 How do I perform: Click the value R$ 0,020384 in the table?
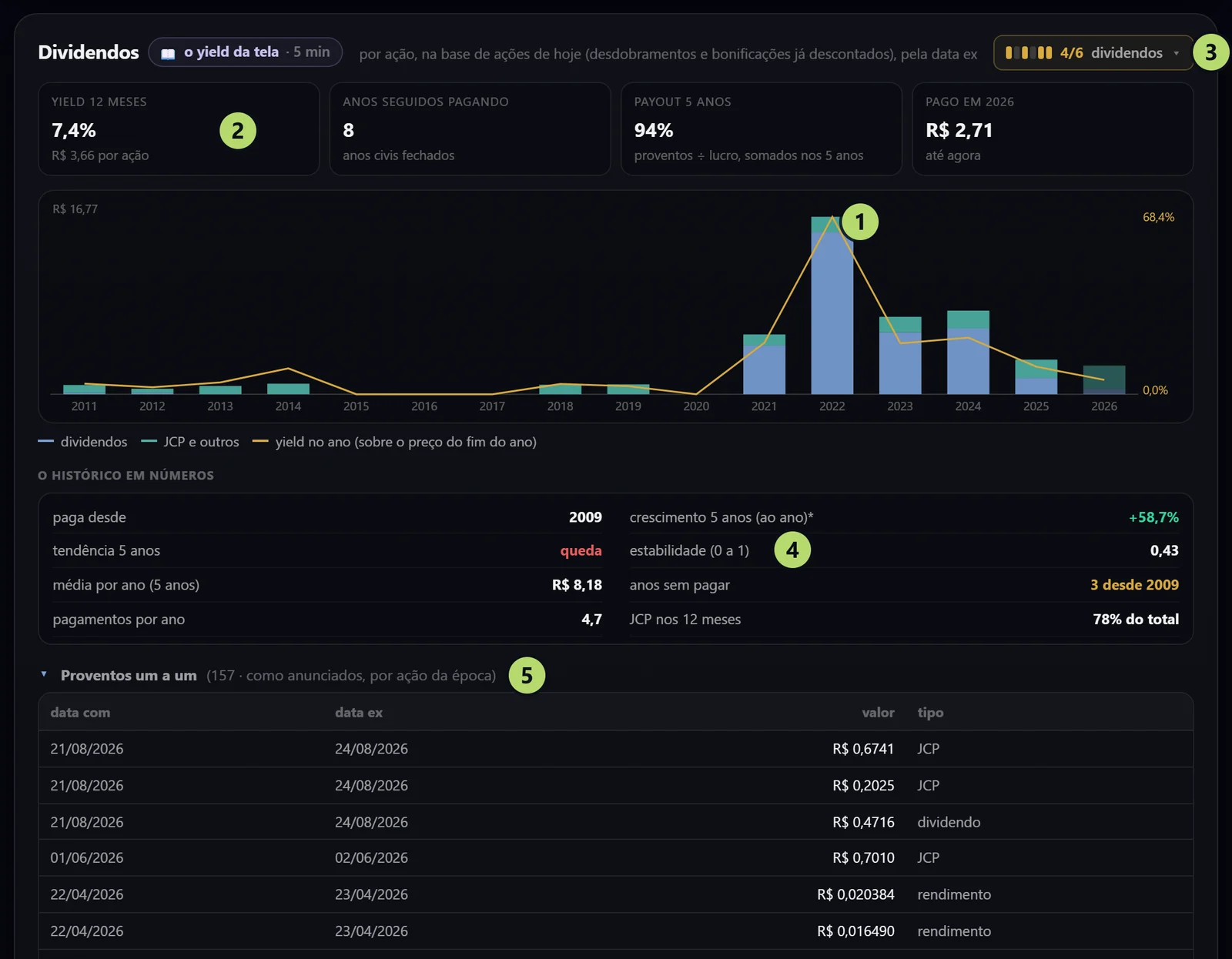click(855, 894)
